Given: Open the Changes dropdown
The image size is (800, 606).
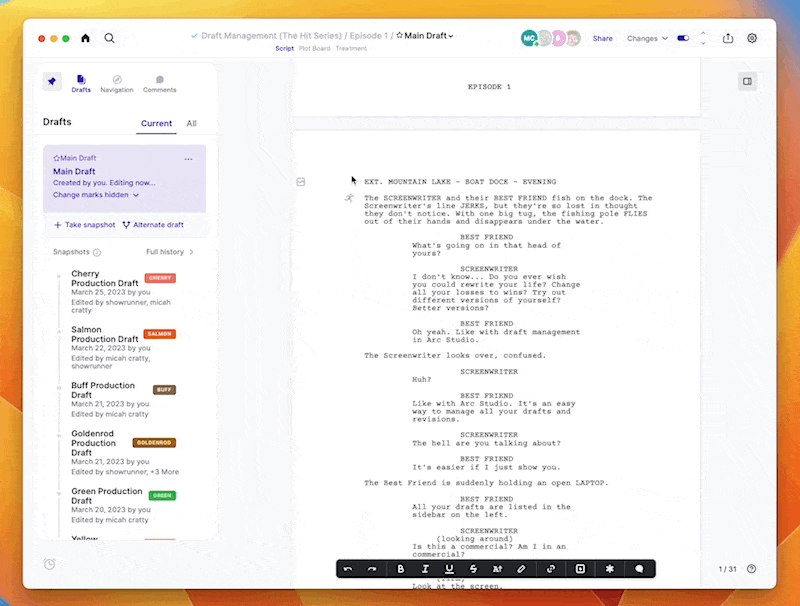Looking at the screenshot, I should [x=647, y=38].
